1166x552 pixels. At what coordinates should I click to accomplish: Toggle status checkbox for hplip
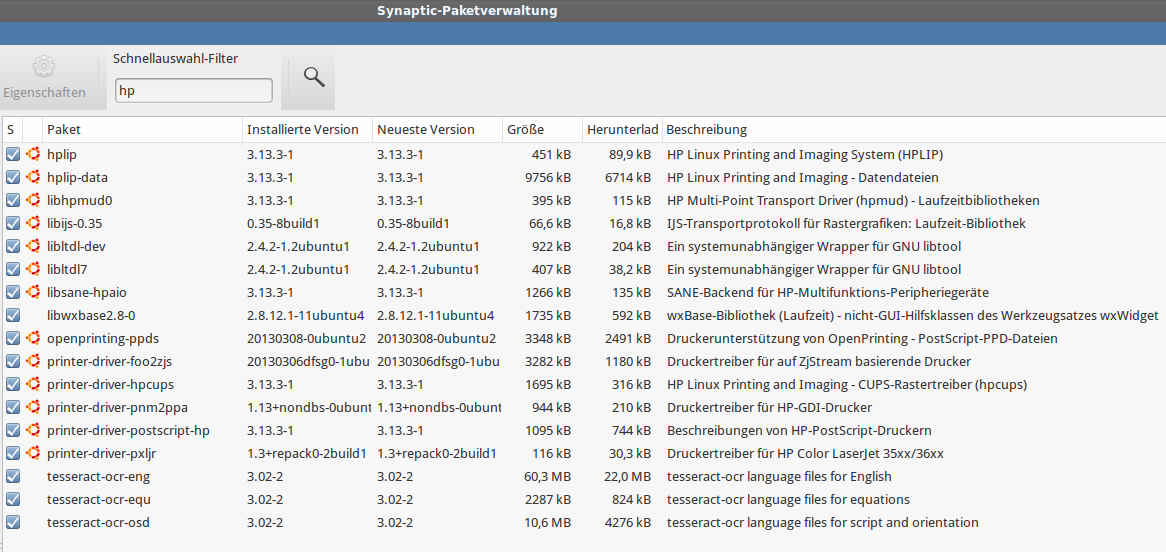tap(13, 155)
